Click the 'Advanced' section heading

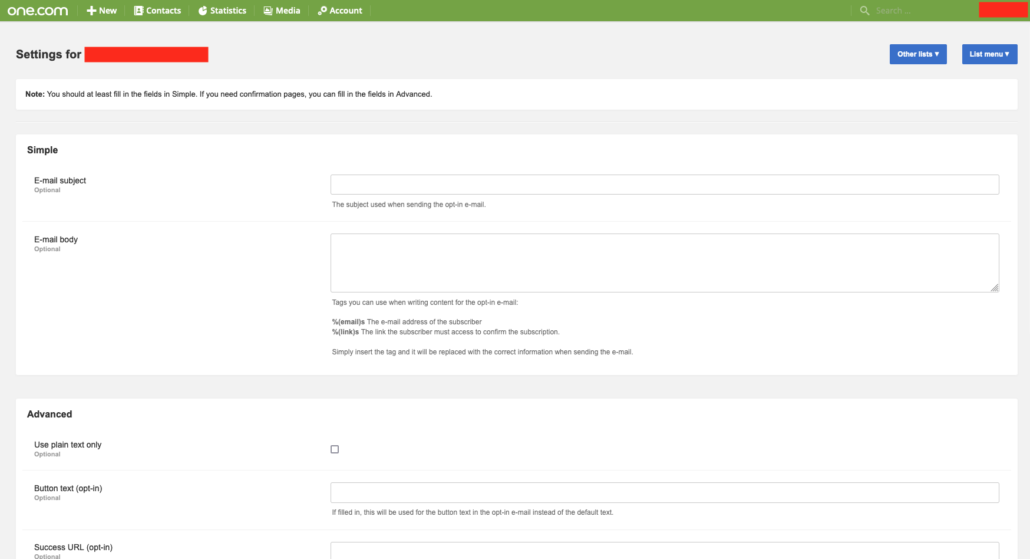point(49,414)
